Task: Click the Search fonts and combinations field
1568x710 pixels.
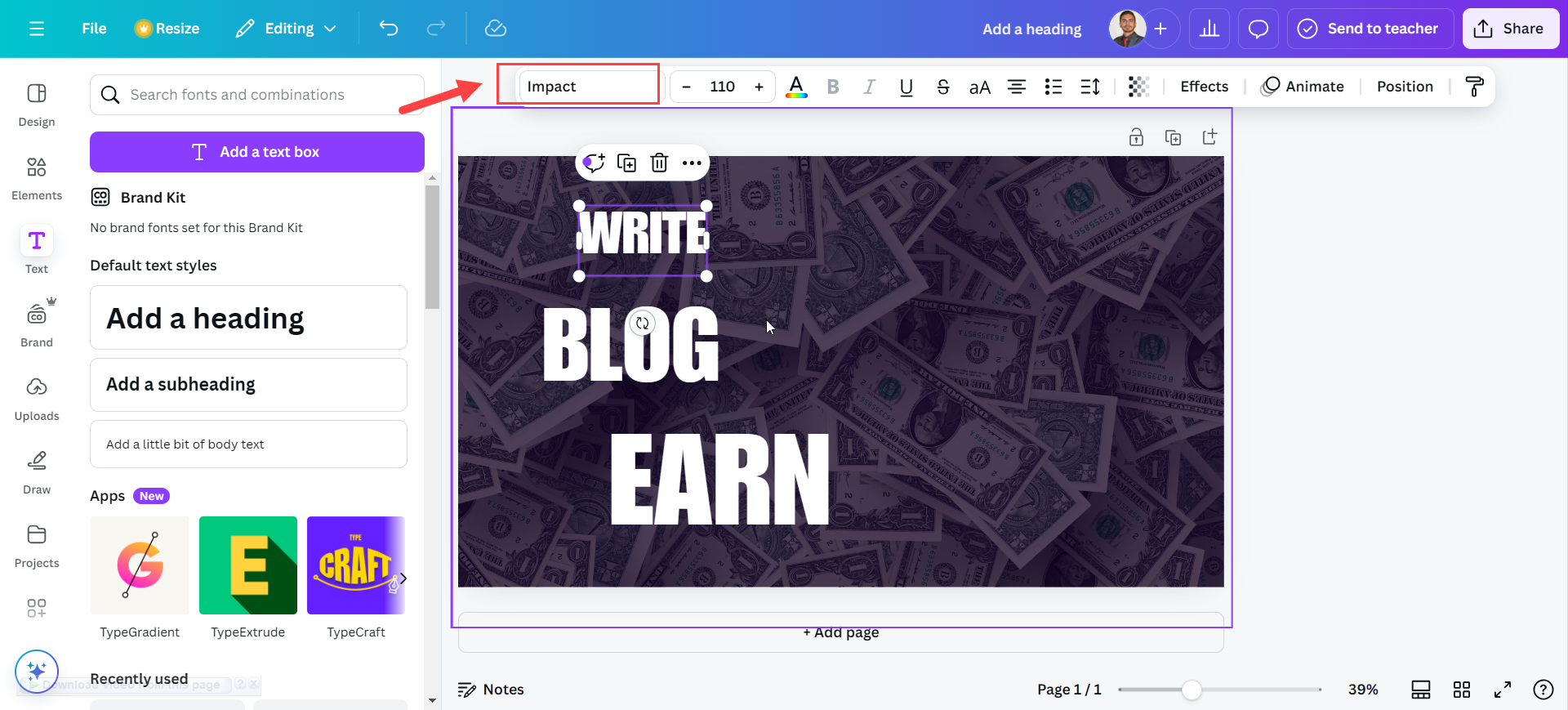Action: pyautogui.click(x=257, y=95)
